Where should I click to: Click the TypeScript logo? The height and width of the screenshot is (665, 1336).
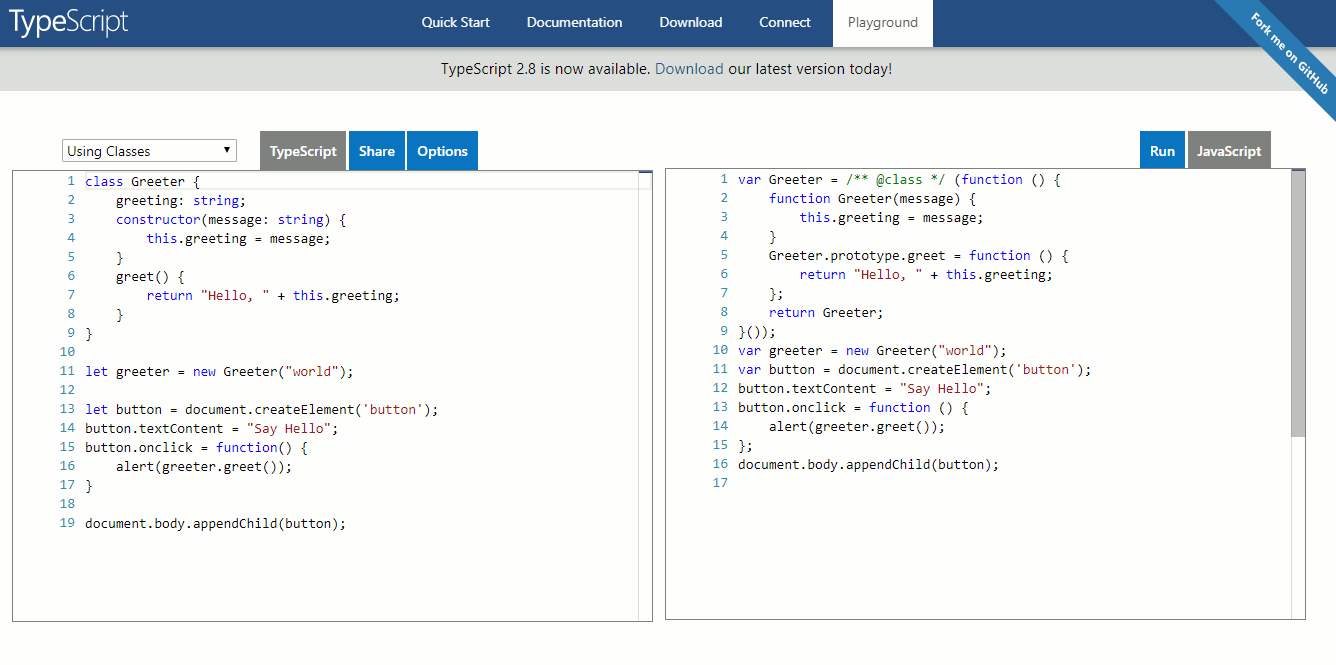[70, 23]
